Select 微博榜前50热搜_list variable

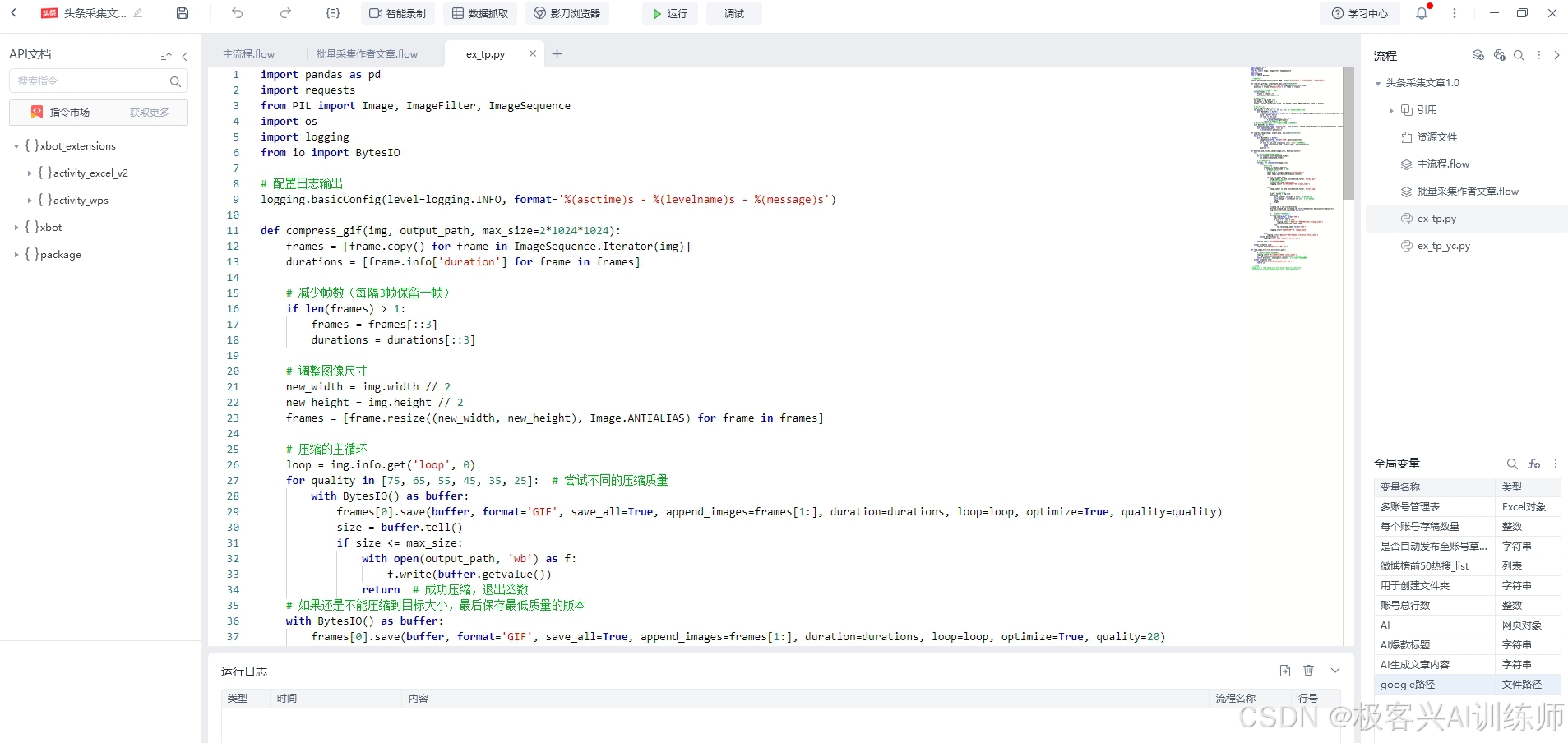coord(1467,566)
